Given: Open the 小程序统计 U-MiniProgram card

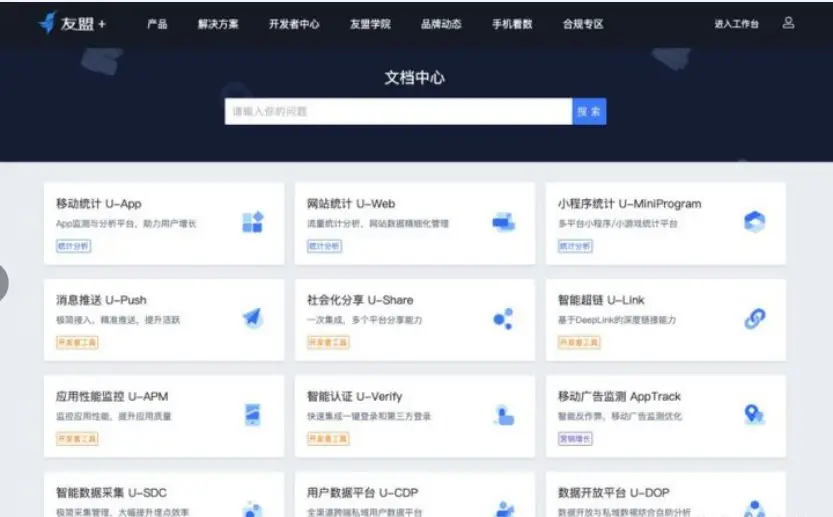Looking at the screenshot, I should click(666, 224).
